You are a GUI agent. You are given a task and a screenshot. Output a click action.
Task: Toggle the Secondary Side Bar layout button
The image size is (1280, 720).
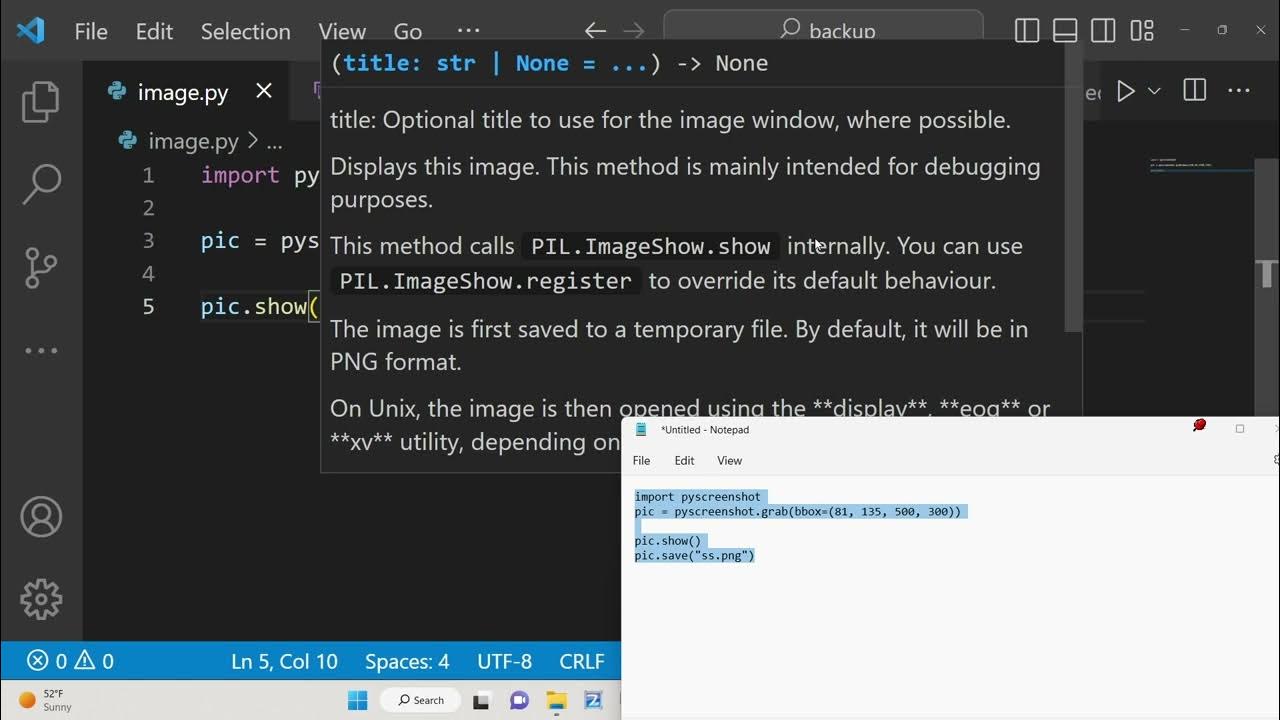point(1103,31)
